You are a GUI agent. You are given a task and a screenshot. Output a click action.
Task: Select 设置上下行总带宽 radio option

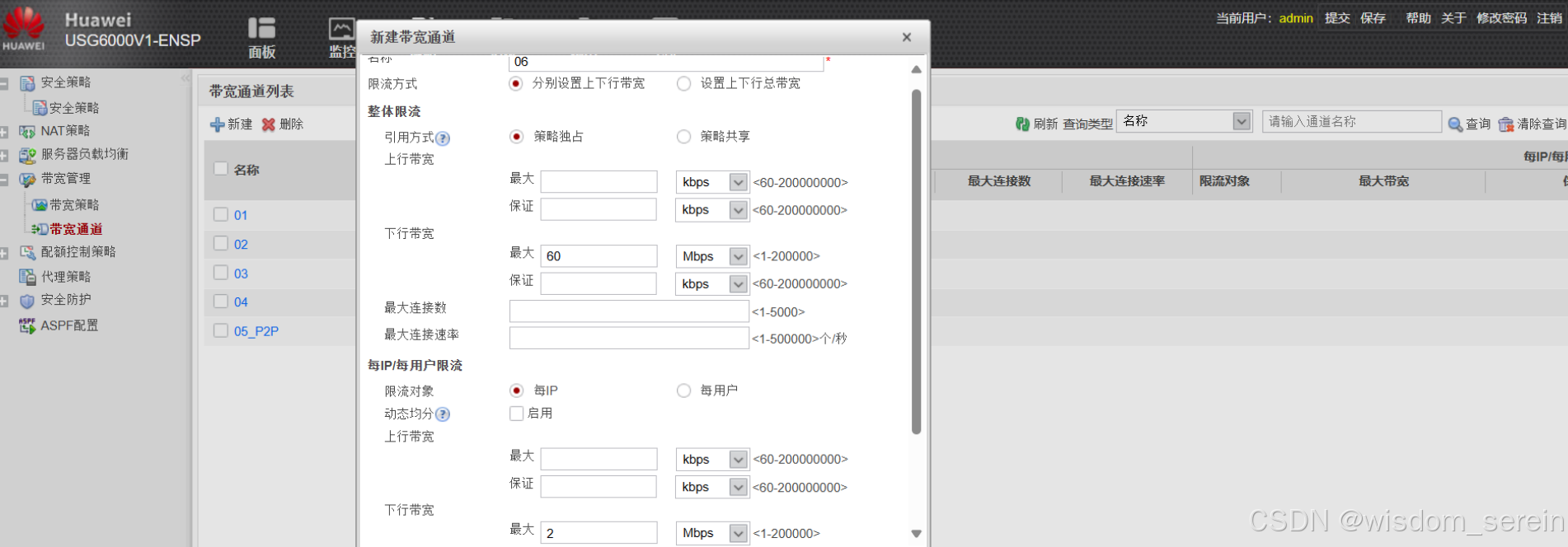click(x=683, y=83)
